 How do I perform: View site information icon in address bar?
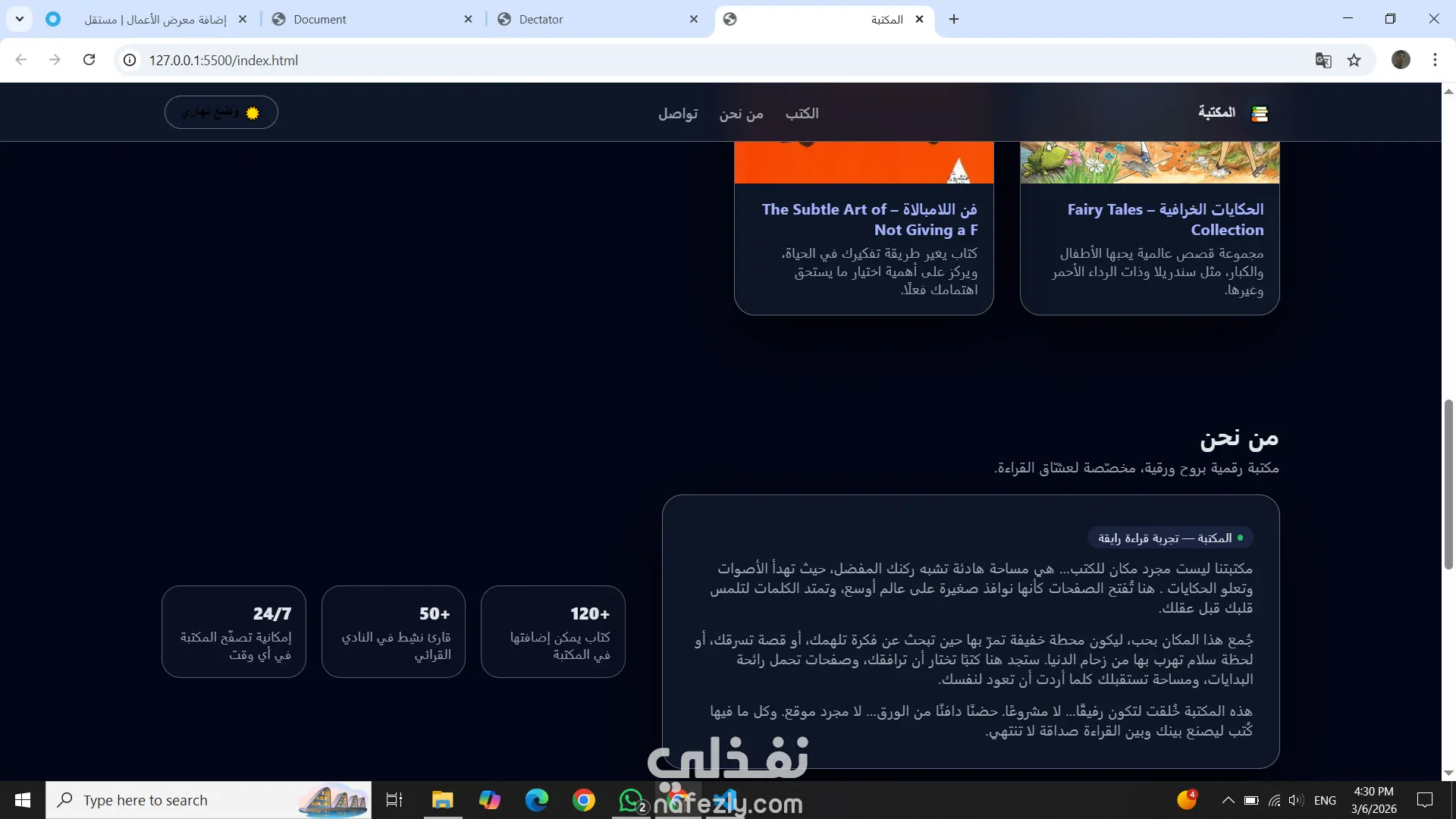click(x=130, y=60)
